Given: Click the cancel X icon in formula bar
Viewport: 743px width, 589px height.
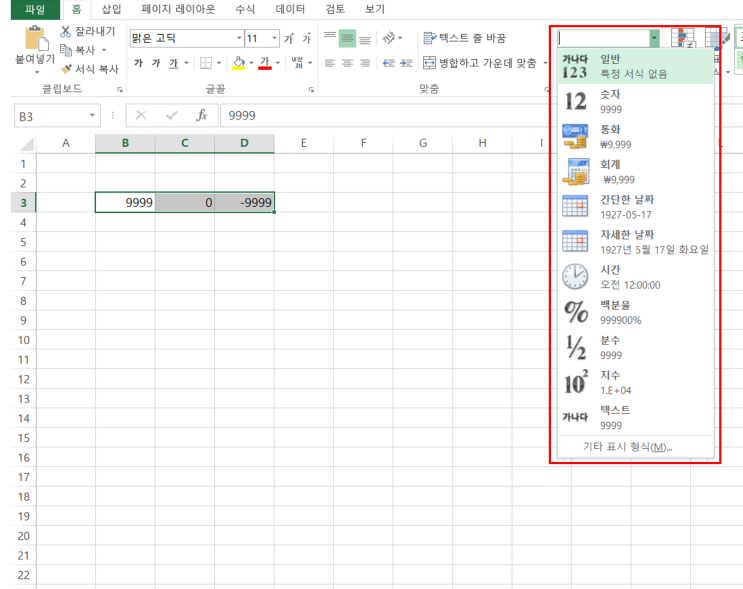Looking at the screenshot, I should tap(141, 115).
